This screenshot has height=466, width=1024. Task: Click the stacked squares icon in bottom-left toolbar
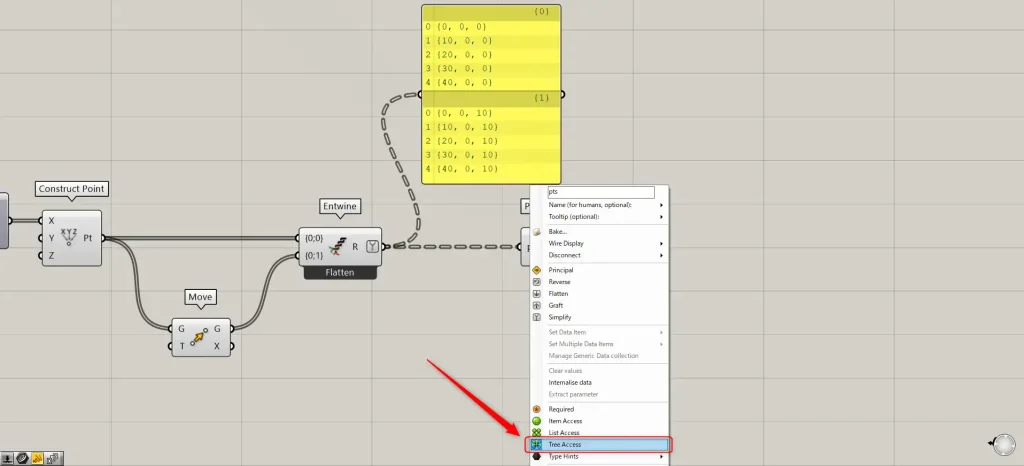click(51, 458)
